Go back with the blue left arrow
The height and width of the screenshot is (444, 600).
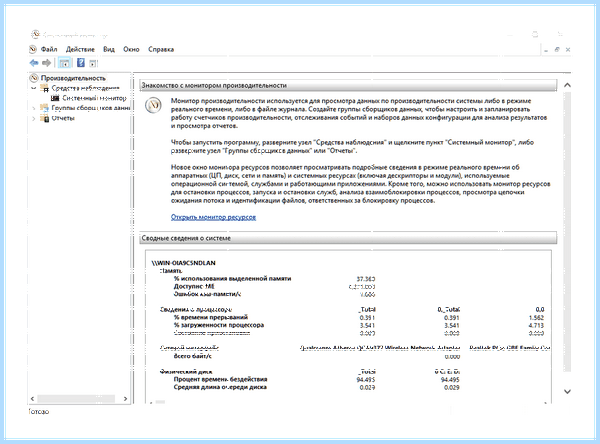[x=34, y=63]
